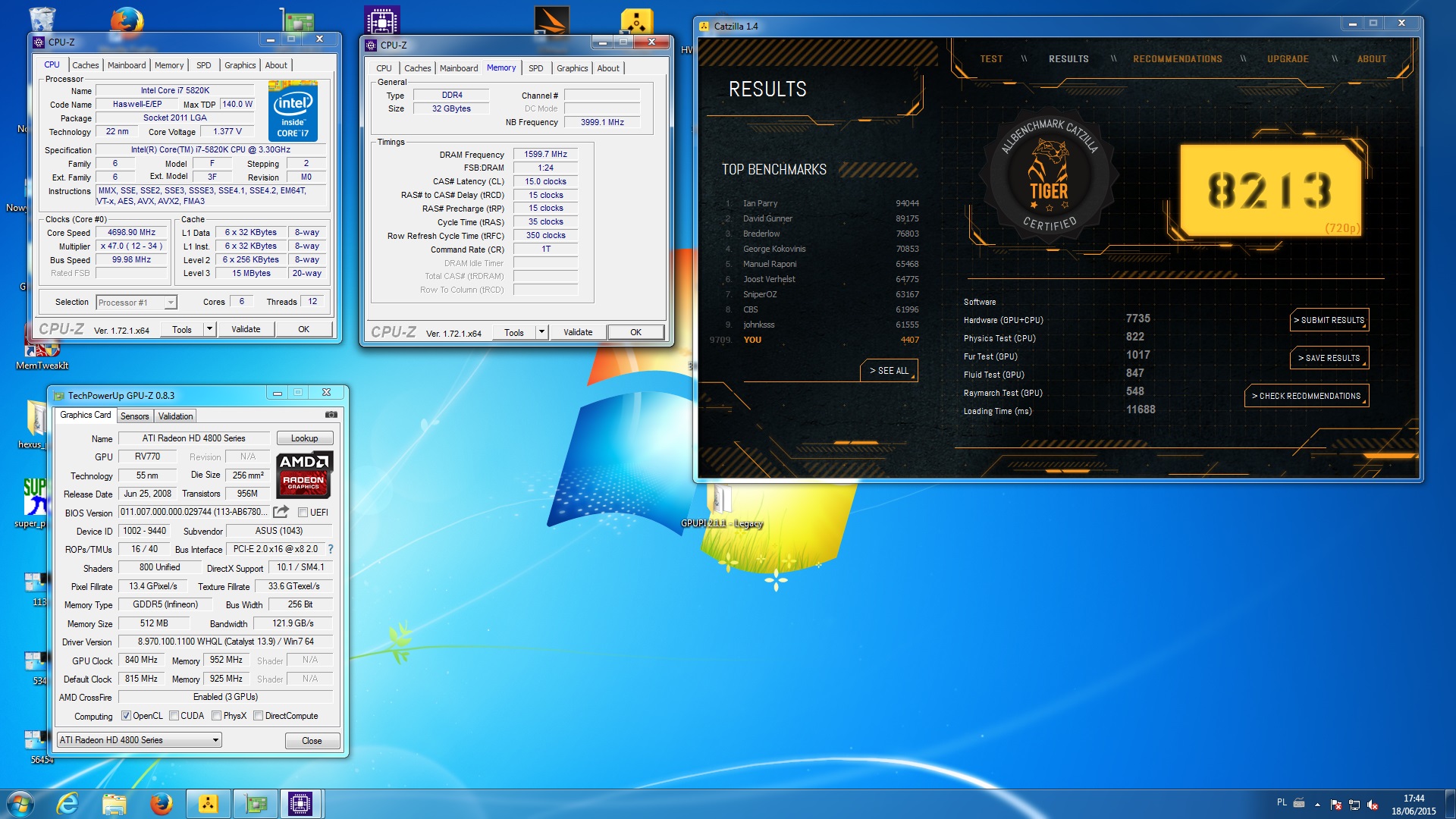Open the Windows Start button

pos(20,804)
